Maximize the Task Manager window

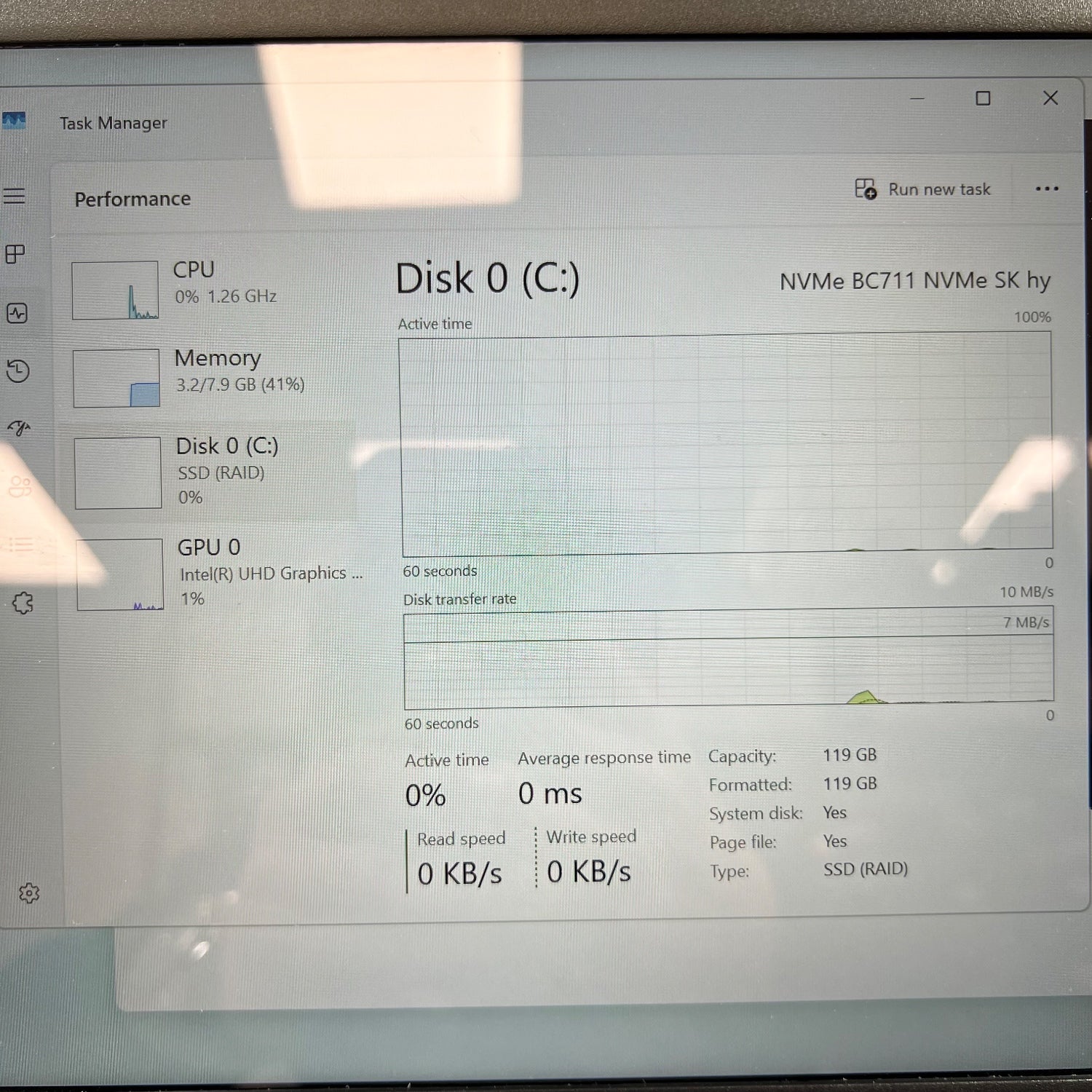pos(983,98)
